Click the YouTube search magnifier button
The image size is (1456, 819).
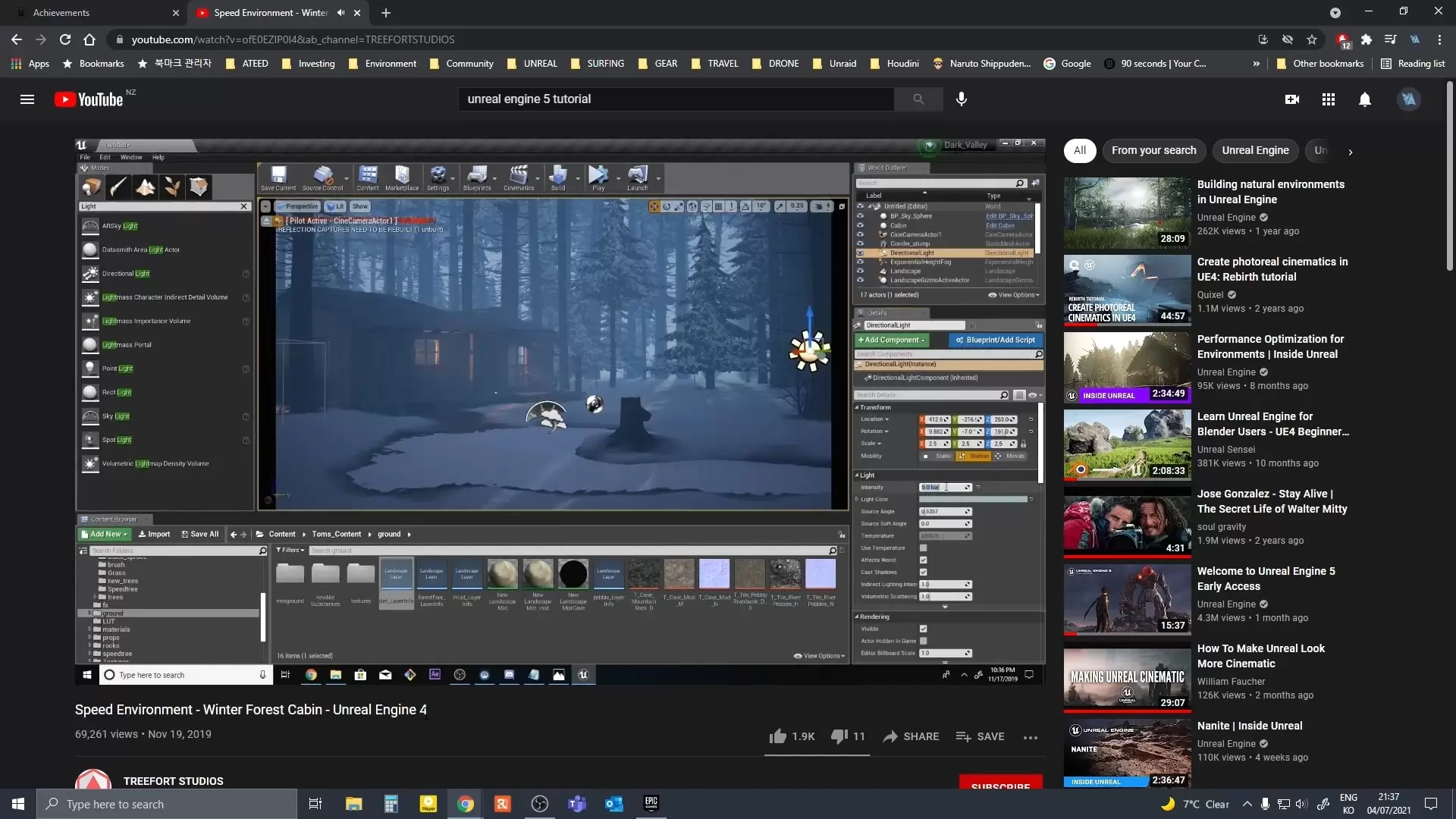pyautogui.click(x=918, y=99)
